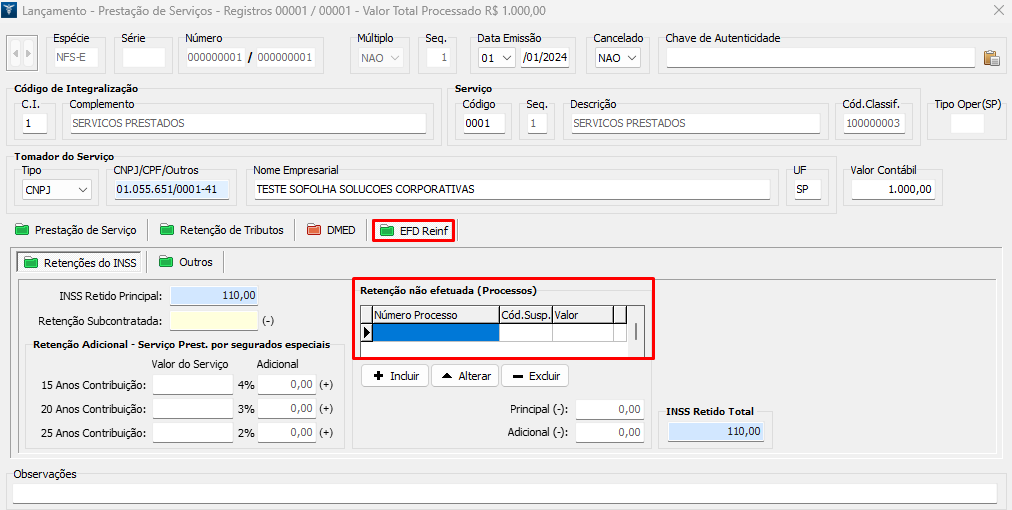Image resolution: width=1012 pixels, height=510 pixels.
Task: Click the Incluir button
Action: click(x=394, y=376)
